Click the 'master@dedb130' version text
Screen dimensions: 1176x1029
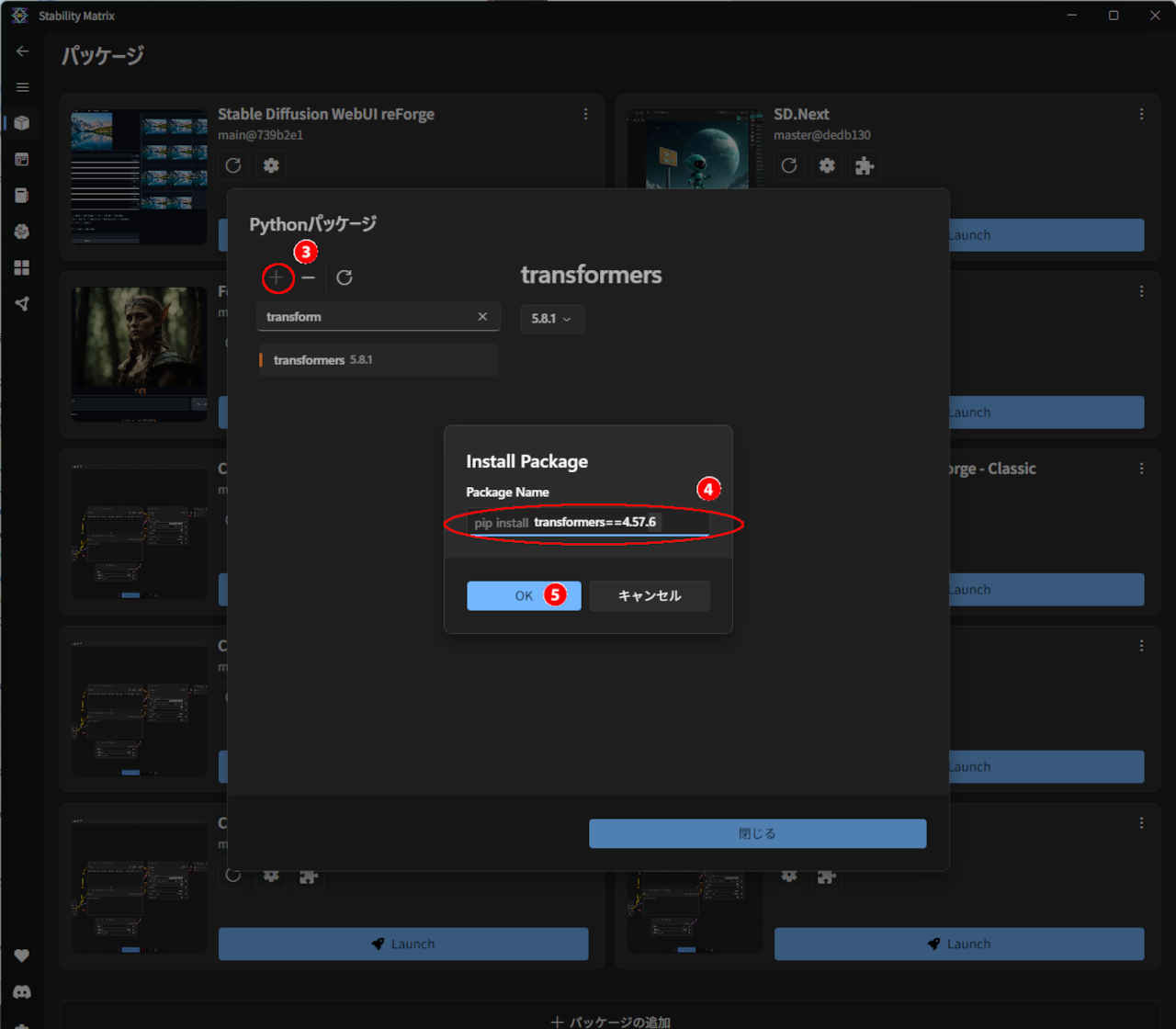[822, 135]
